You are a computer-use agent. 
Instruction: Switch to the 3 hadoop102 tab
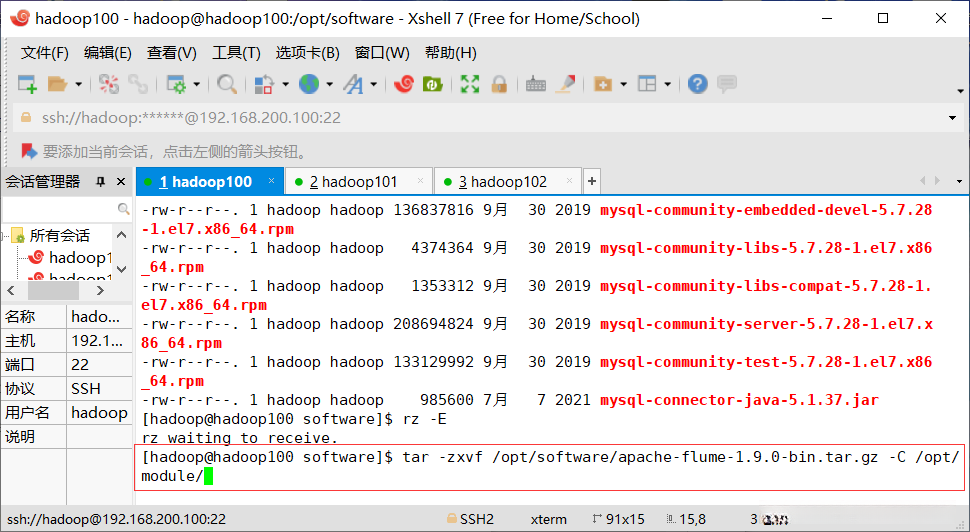507,181
